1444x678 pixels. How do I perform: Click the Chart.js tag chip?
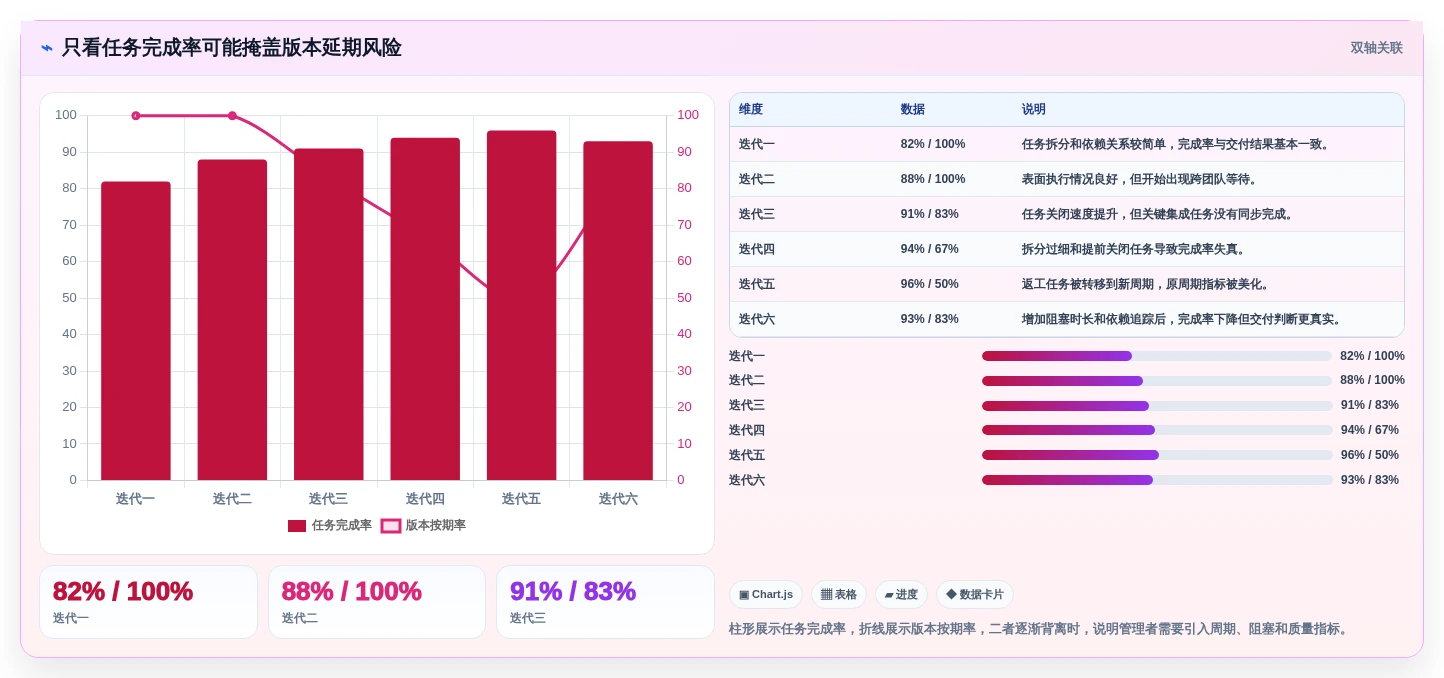tap(766, 595)
